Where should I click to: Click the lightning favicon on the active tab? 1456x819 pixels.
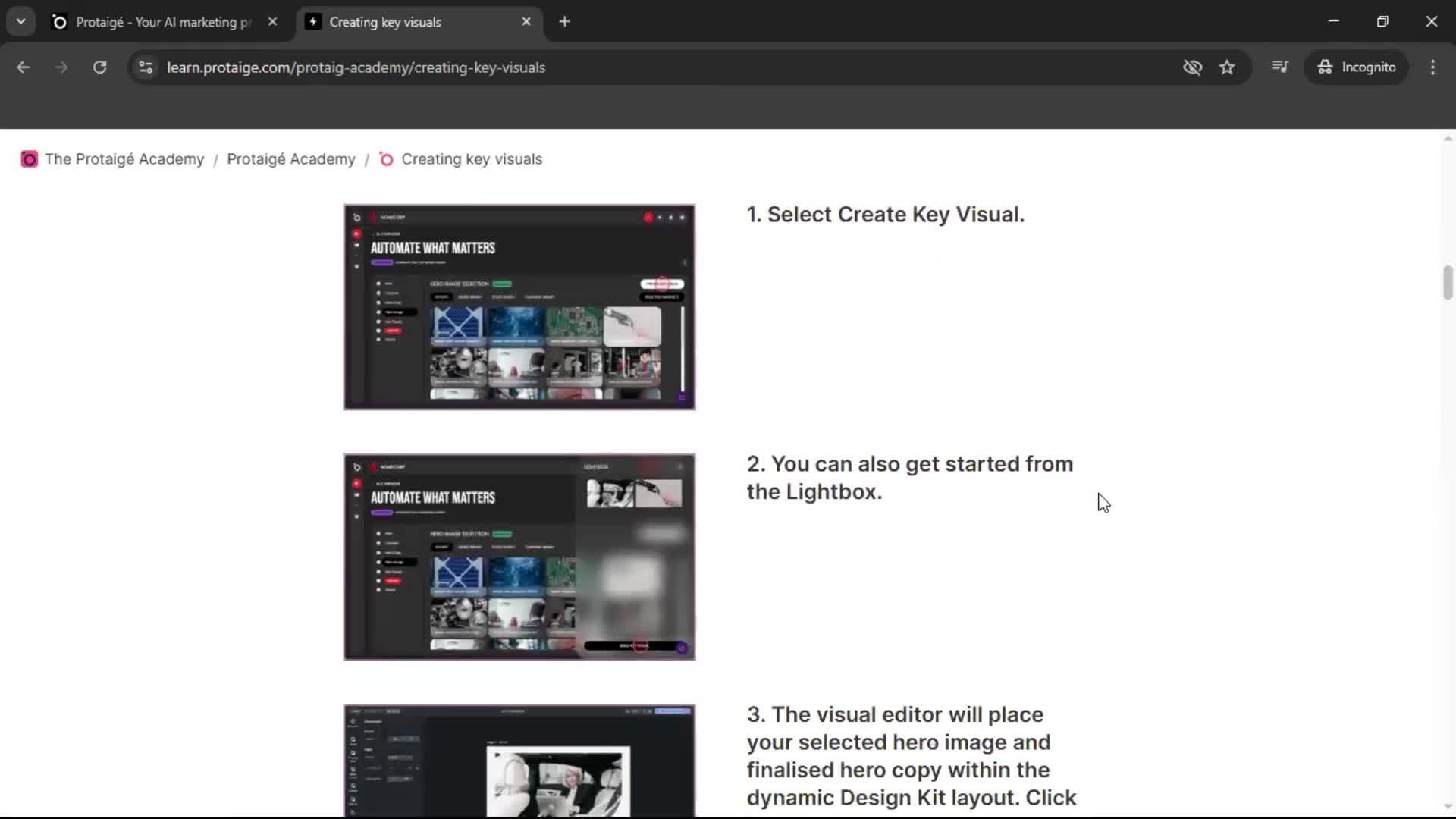tap(313, 22)
